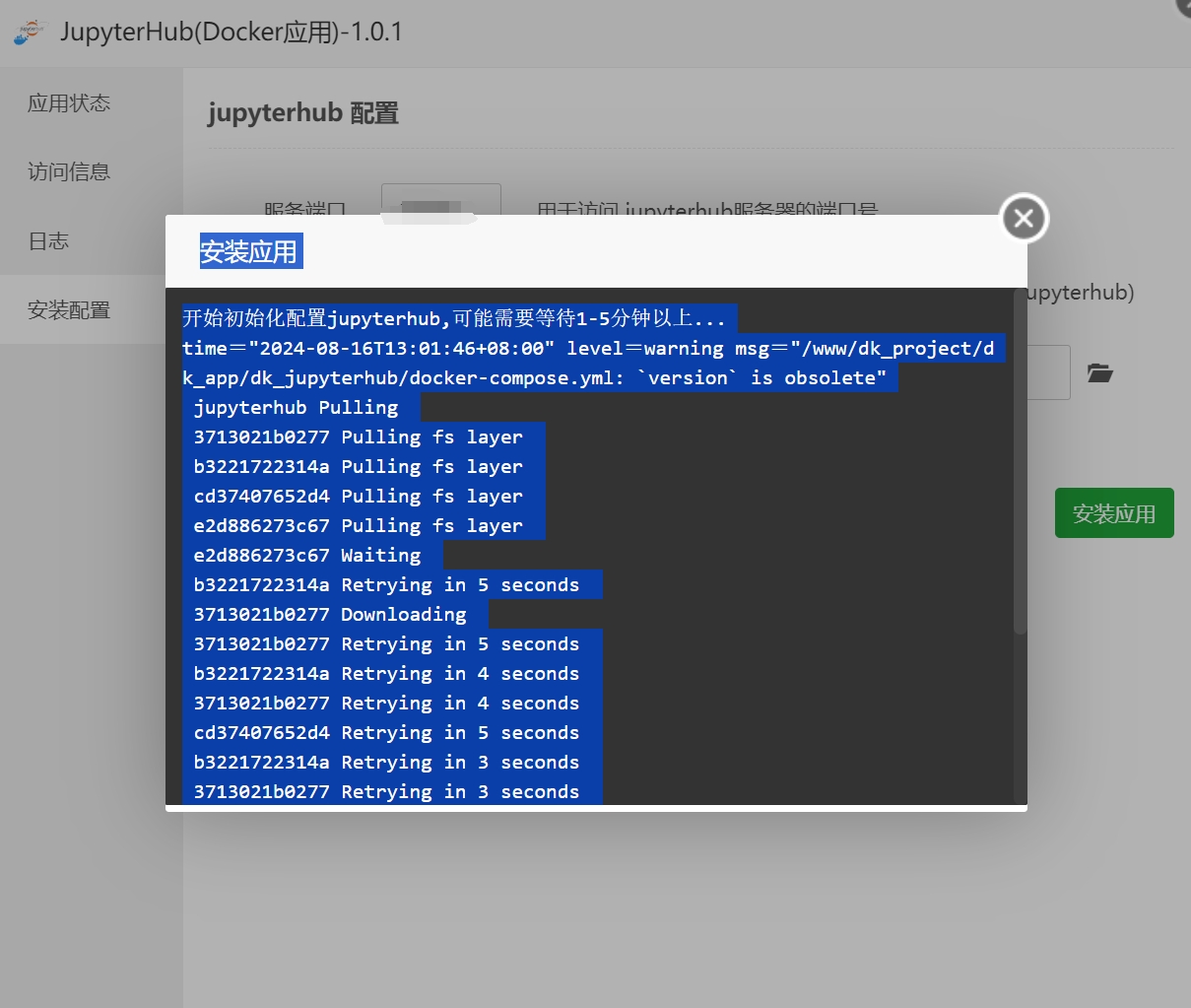This screenshot has height=1008, width=1191.
Task: Click 'b3221722314a Retrying in 3 seconds'
Action: pyautogui.click(x=386, y=762)
